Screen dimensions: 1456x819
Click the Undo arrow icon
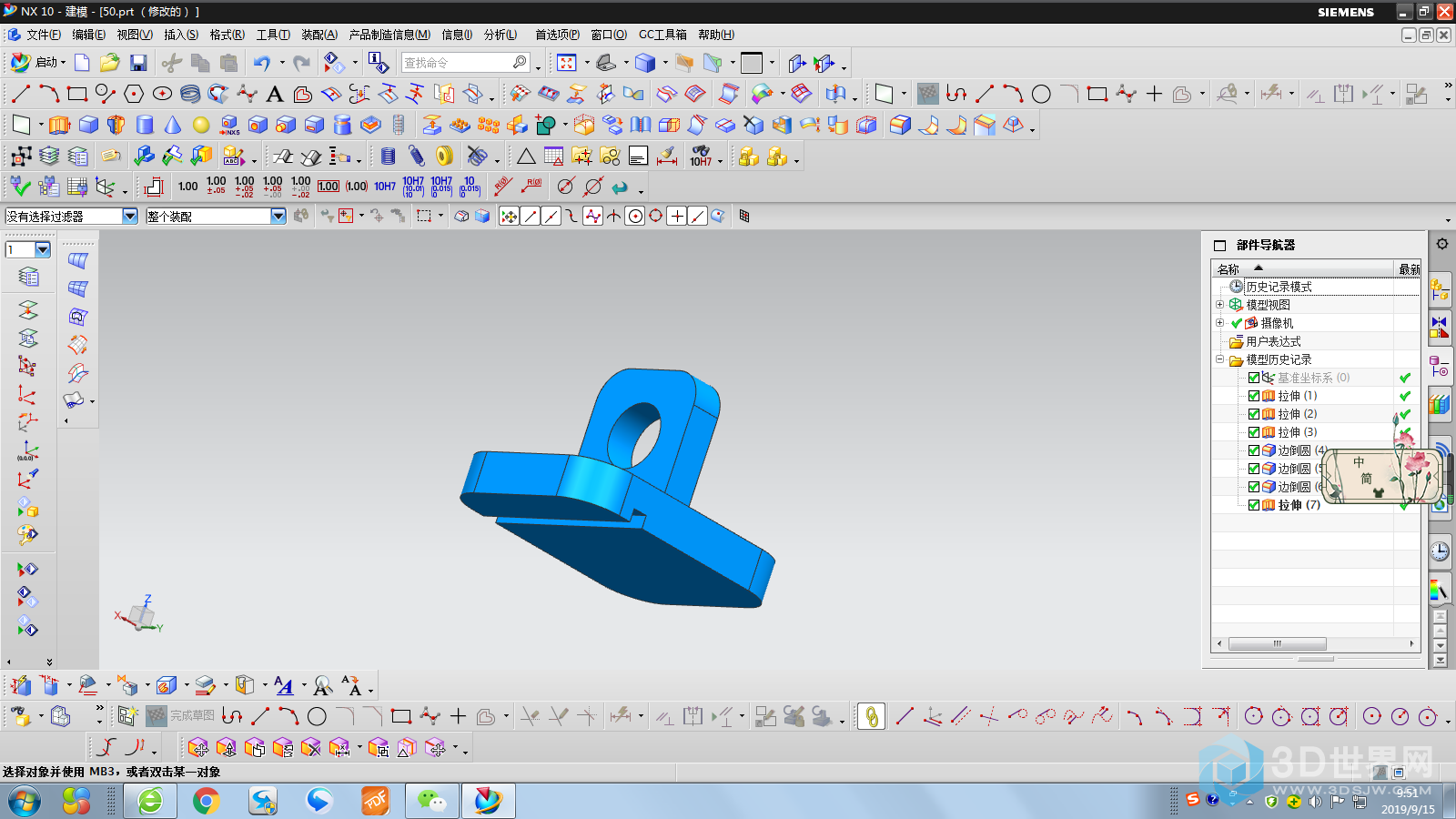point(262,63)
